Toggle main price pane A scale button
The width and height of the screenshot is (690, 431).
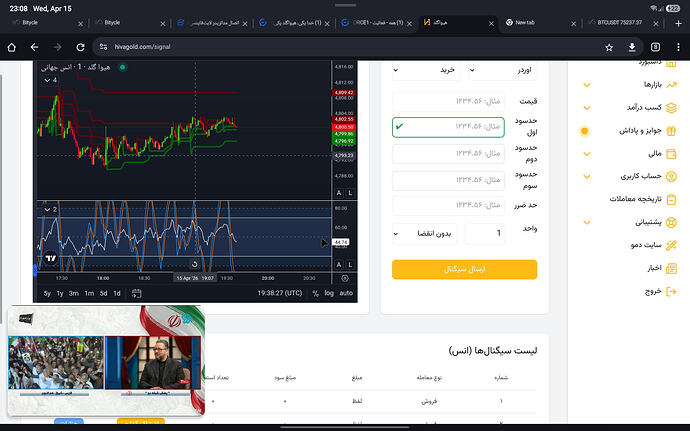[339, 193]
